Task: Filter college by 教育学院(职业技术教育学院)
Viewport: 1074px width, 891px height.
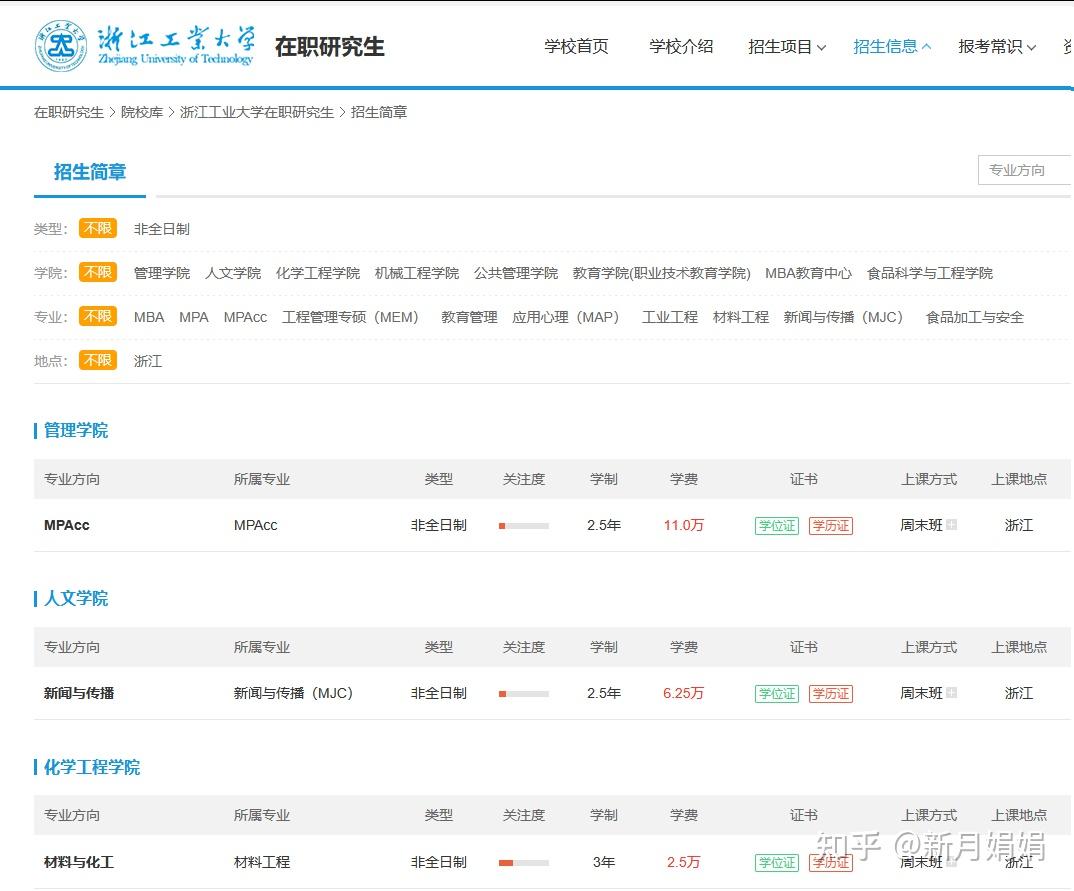Action: pyautogui.click(x=662, y=273)
